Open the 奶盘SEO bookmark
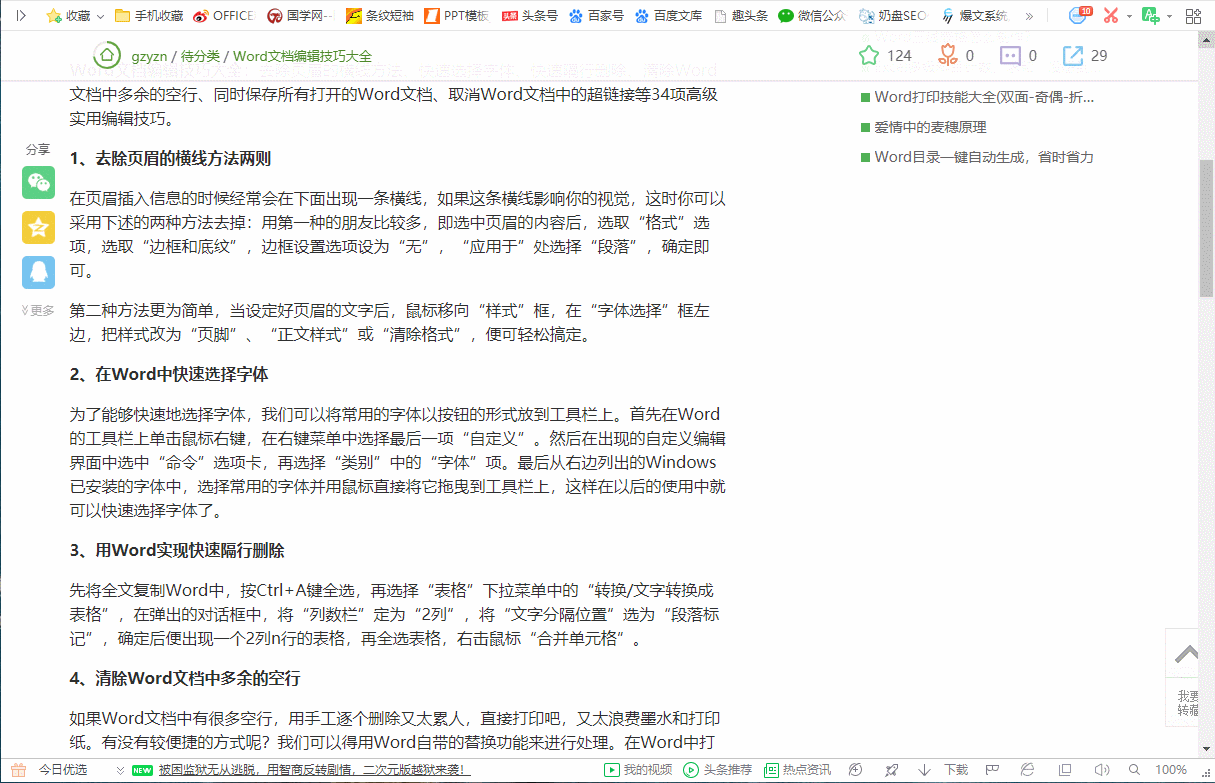The width and height of the screenshot is (1215, 783). (893, 16)
